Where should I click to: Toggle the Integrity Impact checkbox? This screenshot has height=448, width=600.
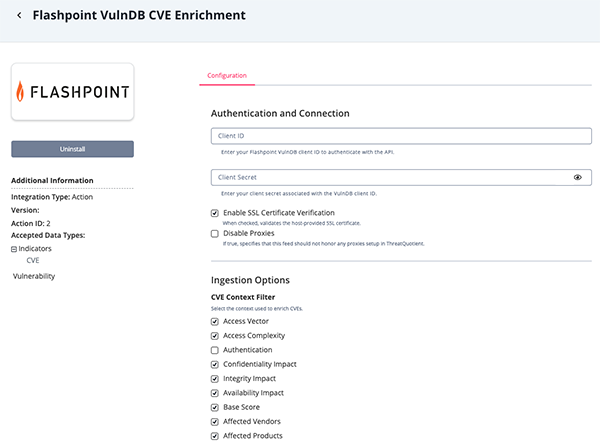[x=215, y=379]
